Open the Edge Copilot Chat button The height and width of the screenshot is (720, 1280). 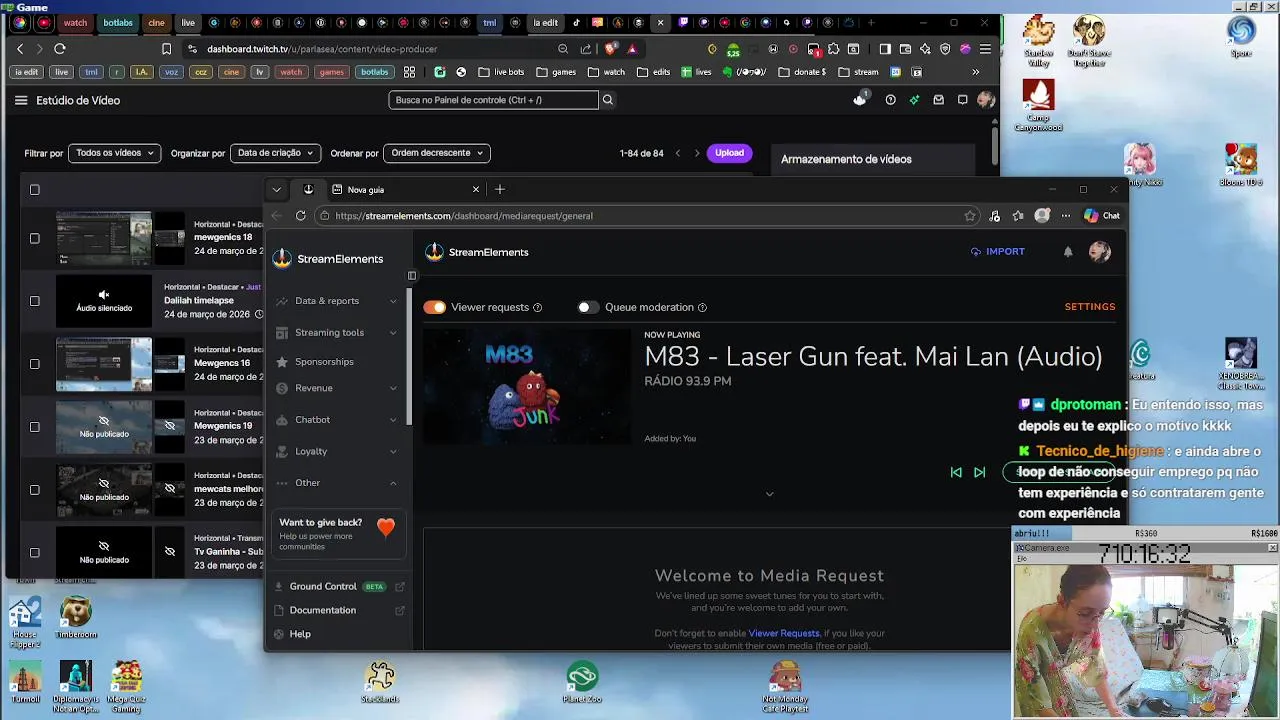(1102, 215)
